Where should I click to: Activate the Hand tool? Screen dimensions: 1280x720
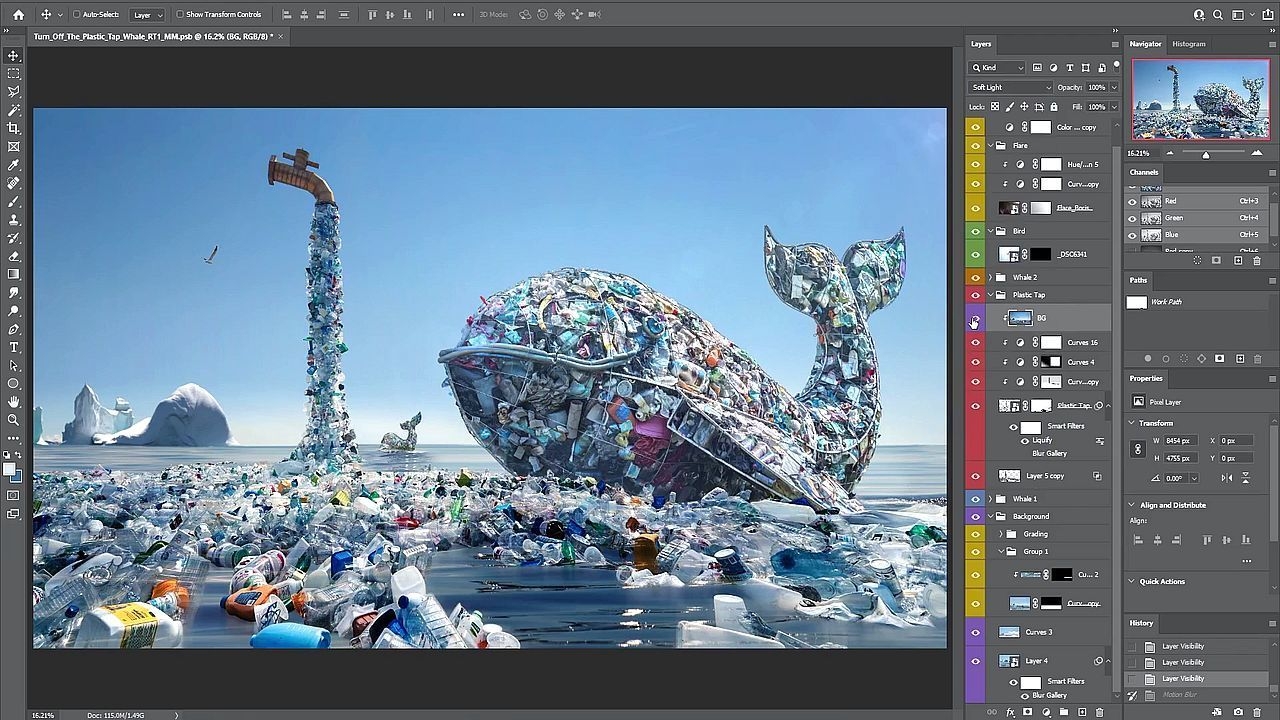coord(13,402)
